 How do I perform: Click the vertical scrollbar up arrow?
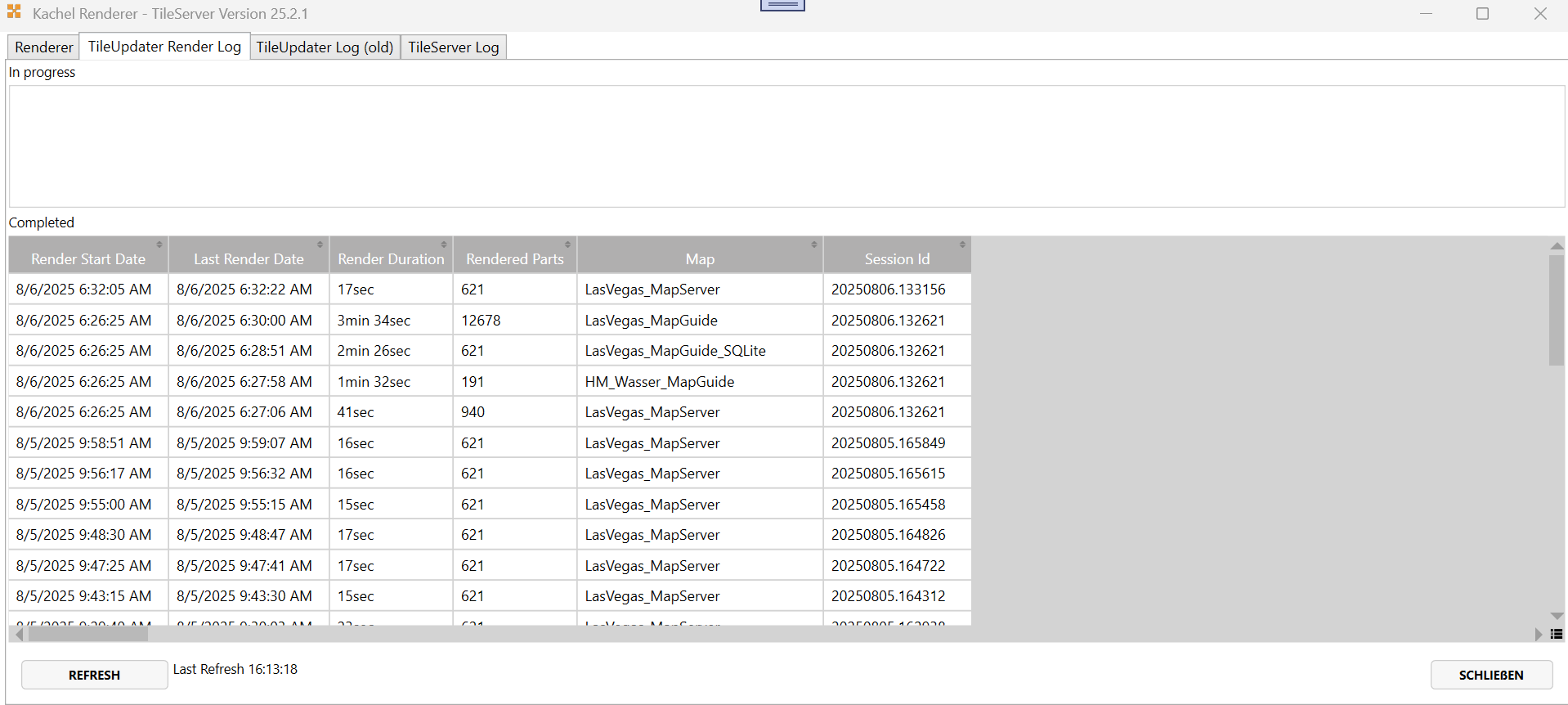[x=1557, y=245]
